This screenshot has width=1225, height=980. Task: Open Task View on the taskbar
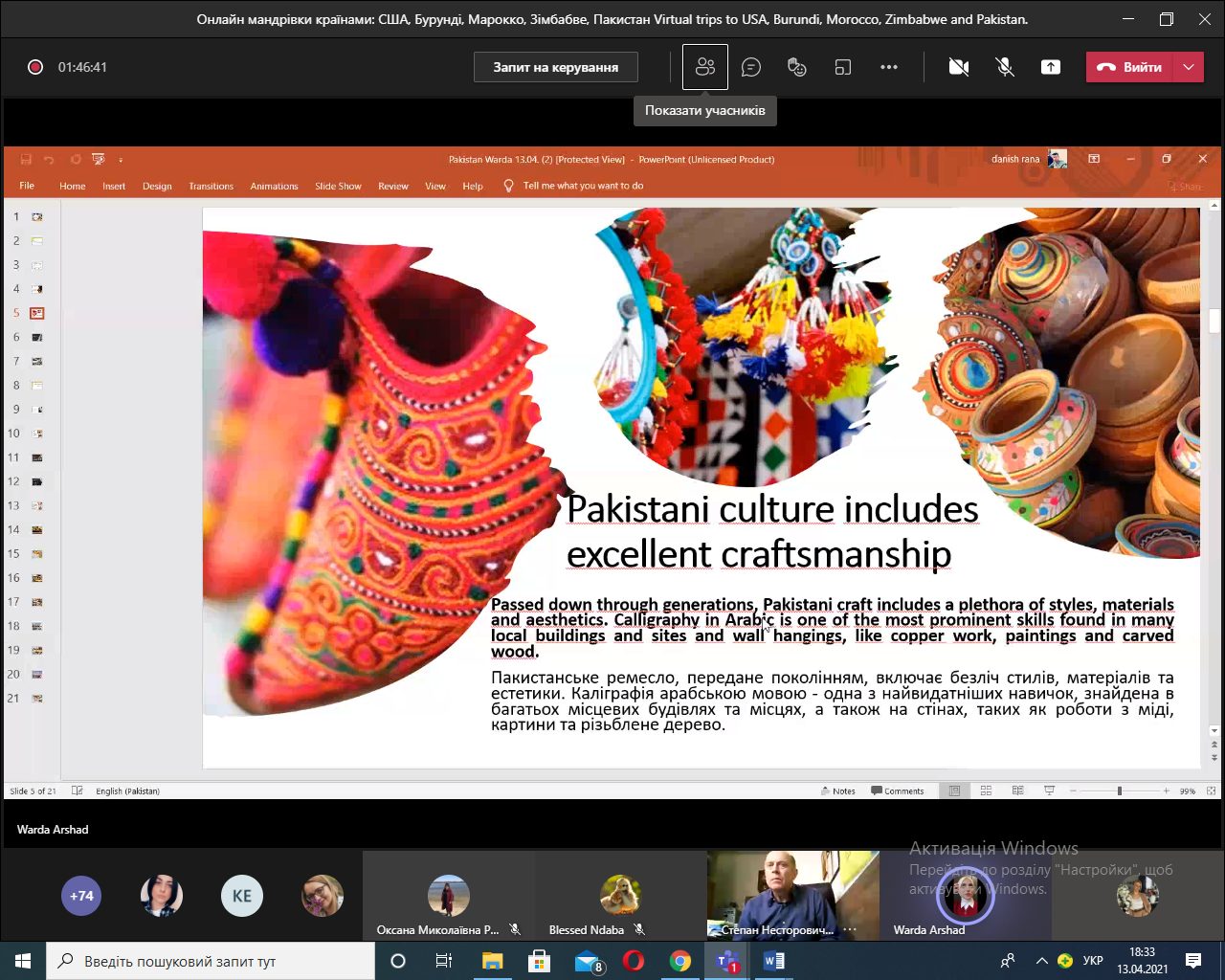coord(444,961)
